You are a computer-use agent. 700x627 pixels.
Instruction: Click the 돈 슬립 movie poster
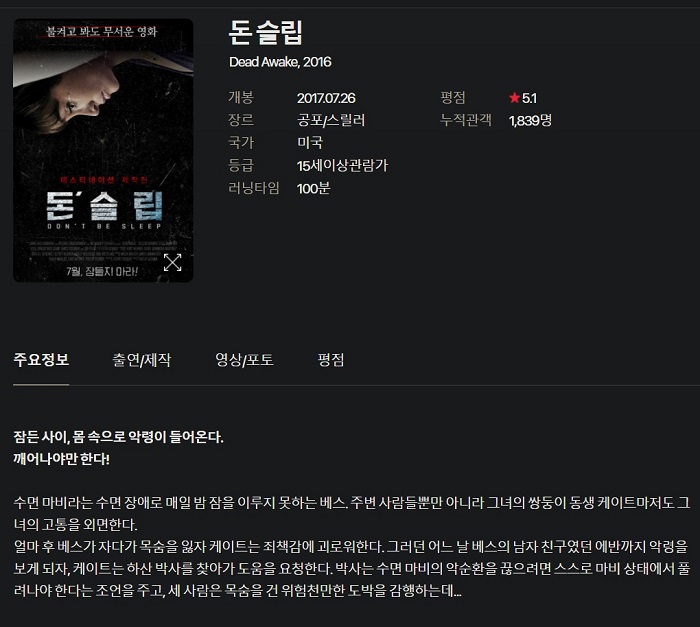pyautogui.click(x=103, y=150)
